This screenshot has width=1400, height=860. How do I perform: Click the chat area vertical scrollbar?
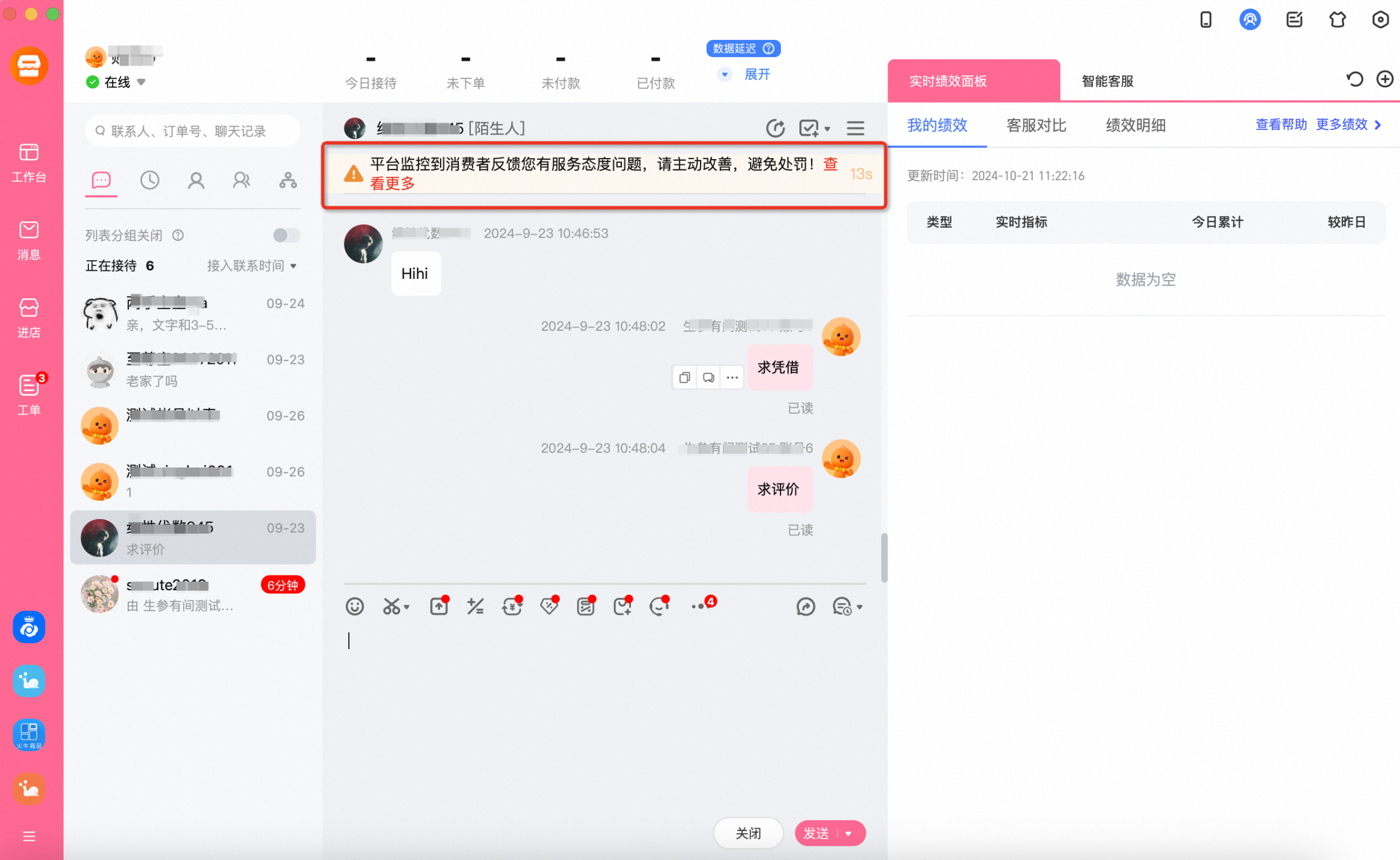pyautogui.click(x=884, y=558)
